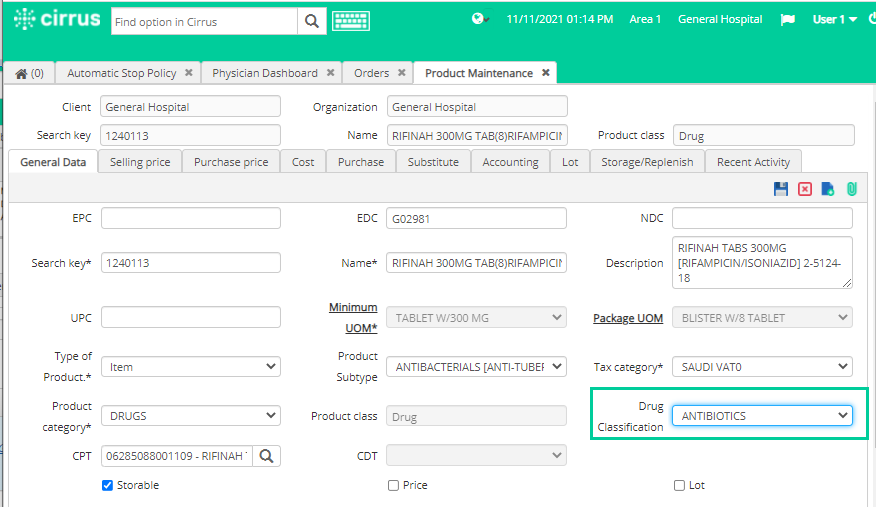Close the Physician Dashboard tab
The width and height of the screenshot is (876, 507).
(331, 73)
